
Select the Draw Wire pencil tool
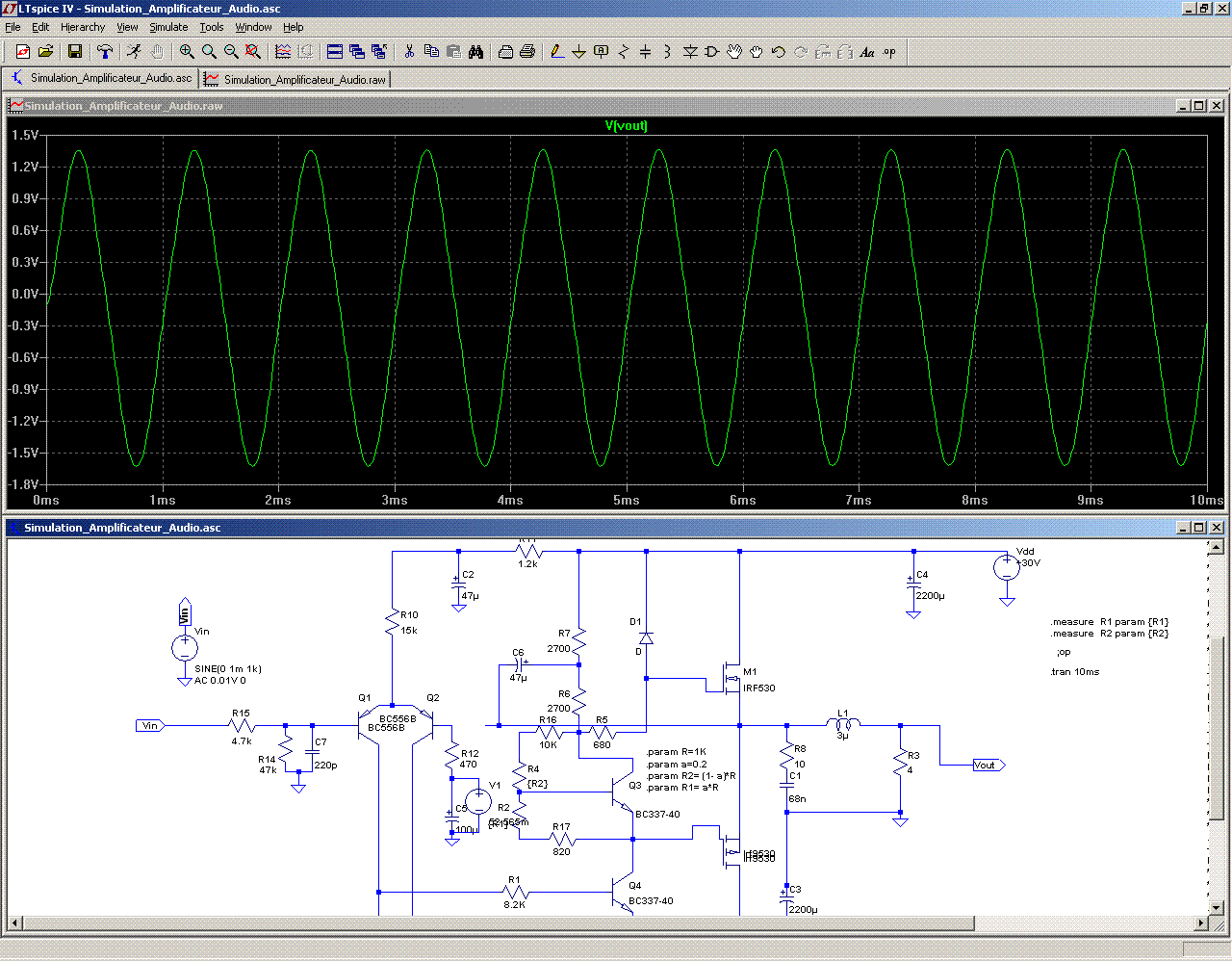coord(556,52)
